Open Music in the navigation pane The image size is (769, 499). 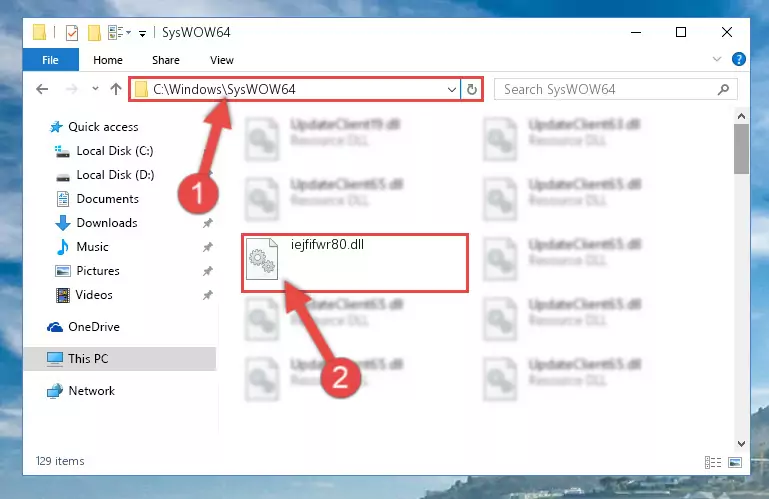point(92,247)
